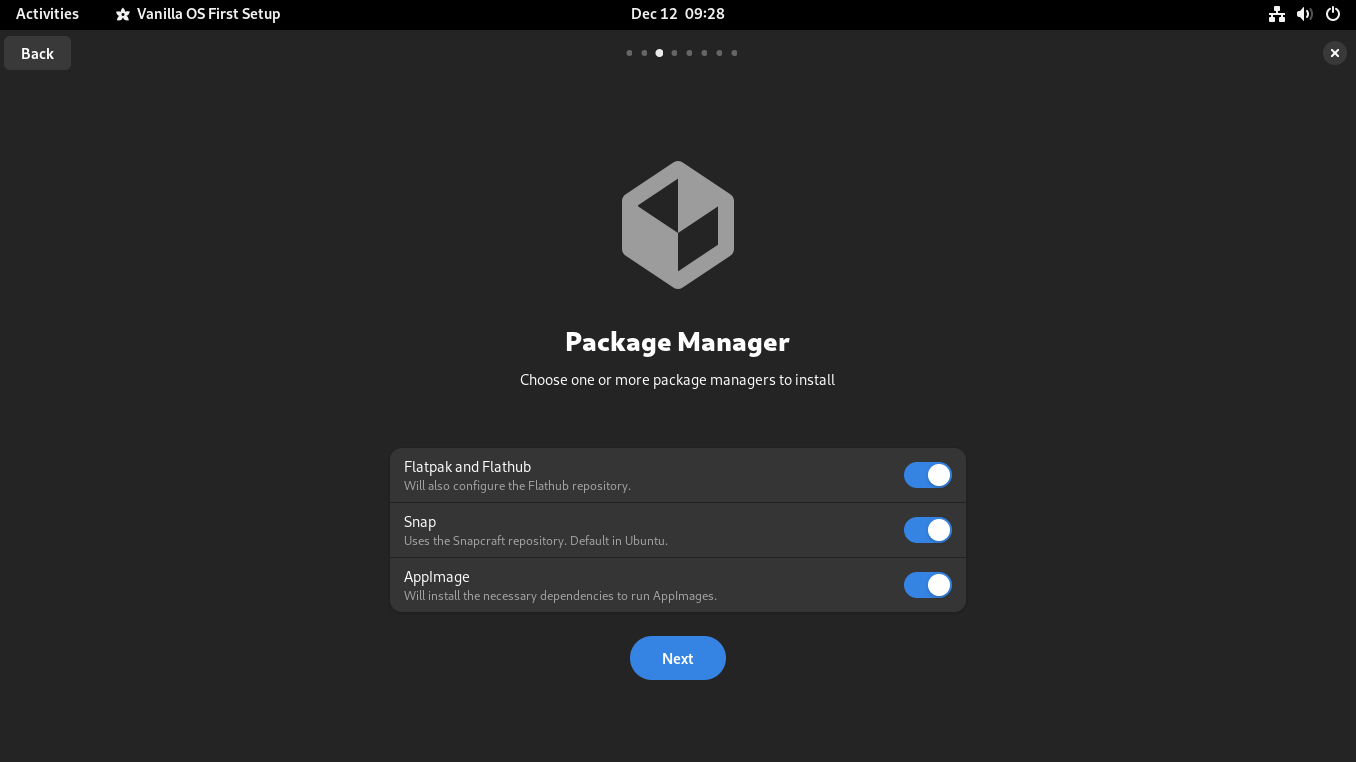Viewport: 1356px width, 762px height.
Task: Click the power icon in the top bar
Action: click(1331, 14)
